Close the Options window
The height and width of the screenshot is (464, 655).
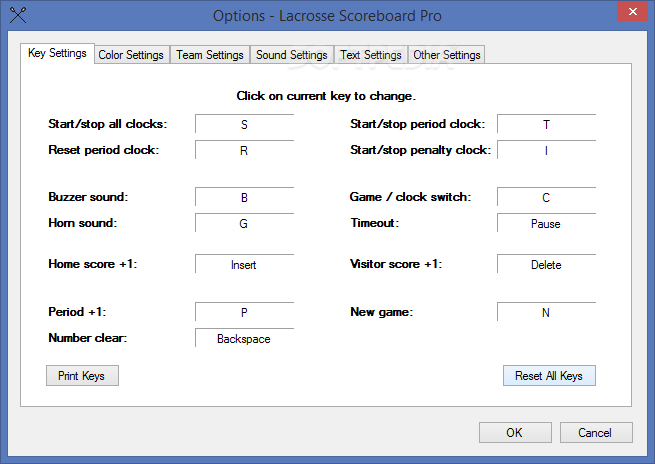pyautogui.click(x=632, y=12)
